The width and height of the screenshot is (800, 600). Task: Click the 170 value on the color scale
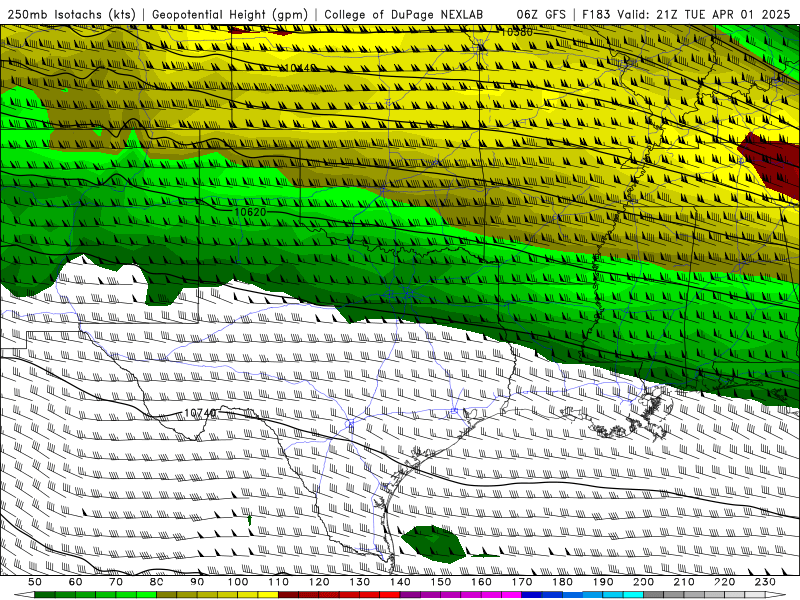(522, 582)
